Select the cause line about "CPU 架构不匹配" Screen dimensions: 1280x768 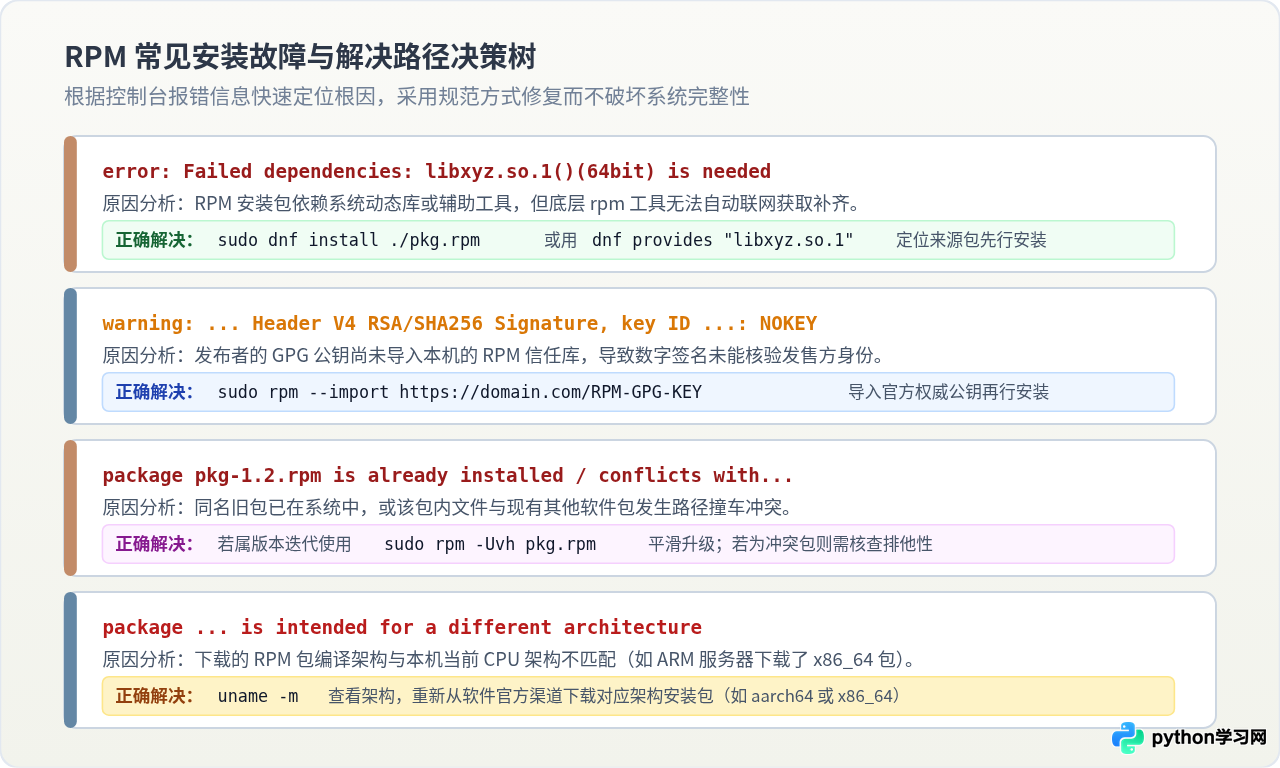point(510,660)
